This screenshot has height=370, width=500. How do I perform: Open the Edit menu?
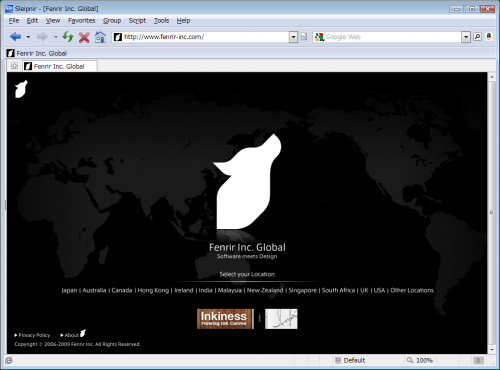pyautogui.click(x=32, y=21)
